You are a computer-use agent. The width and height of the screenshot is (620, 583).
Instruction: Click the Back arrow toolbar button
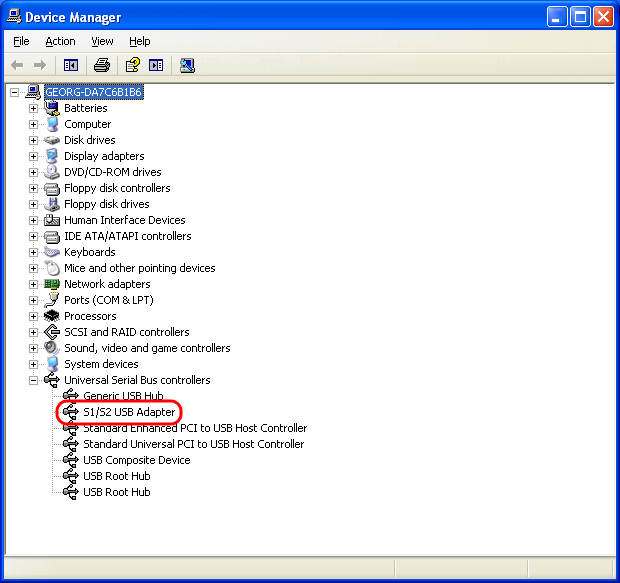[17, 65]
